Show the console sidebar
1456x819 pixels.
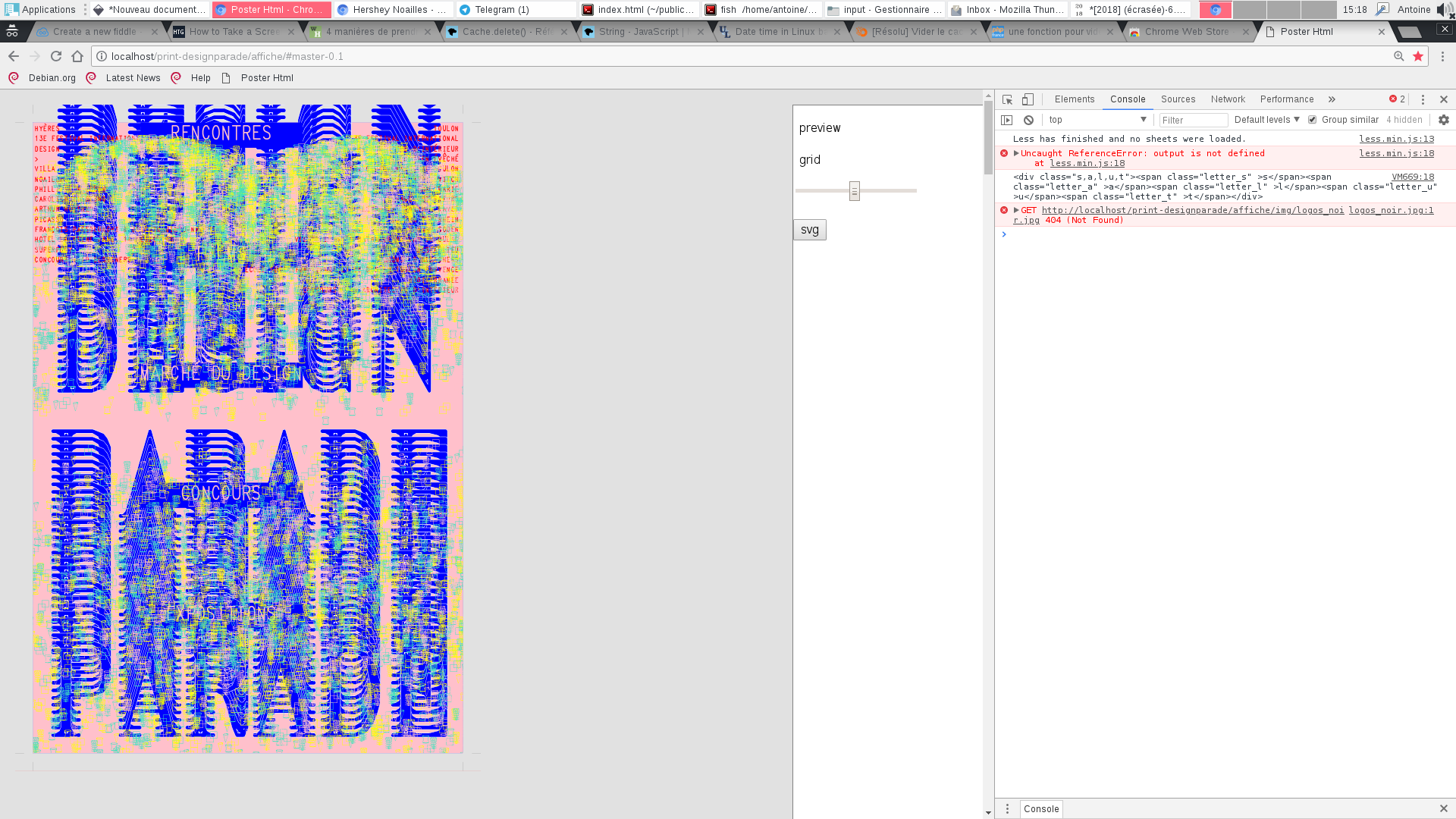[x=1007, y=120]
